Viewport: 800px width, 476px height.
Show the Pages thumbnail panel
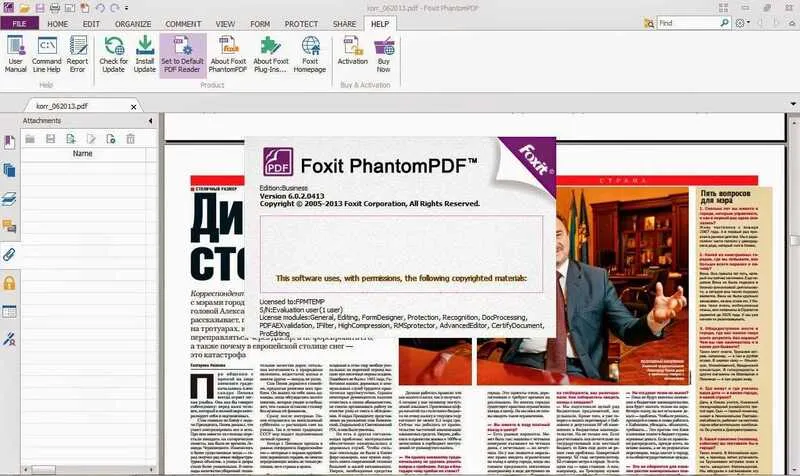coord(9,170)
